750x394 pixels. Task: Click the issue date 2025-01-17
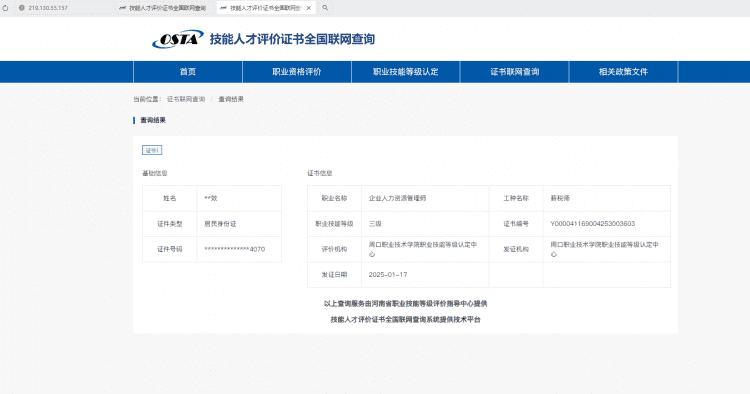pyautogui.click(x=388, y=275)
